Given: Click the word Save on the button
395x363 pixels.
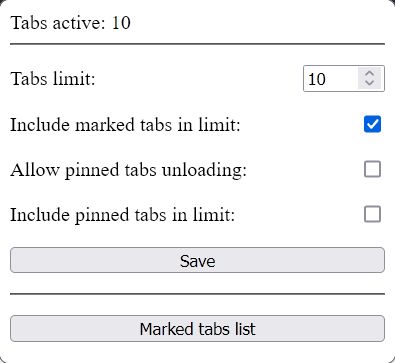Looking at the screenshot, I should pyautogui.click(x=197, y=261).
